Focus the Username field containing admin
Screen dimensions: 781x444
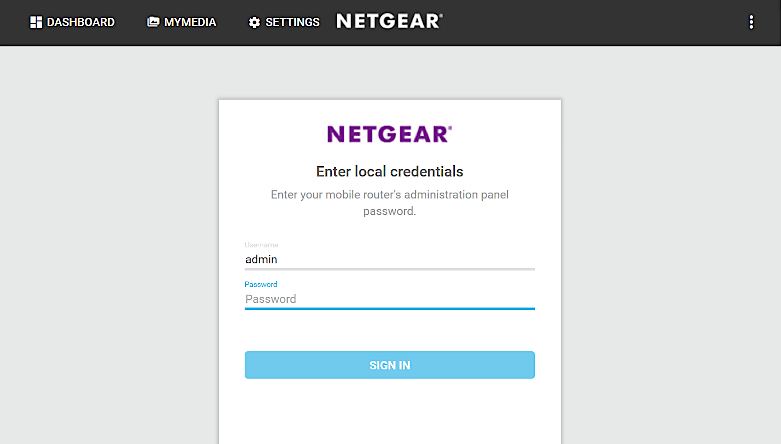click(x=389, y=259)
